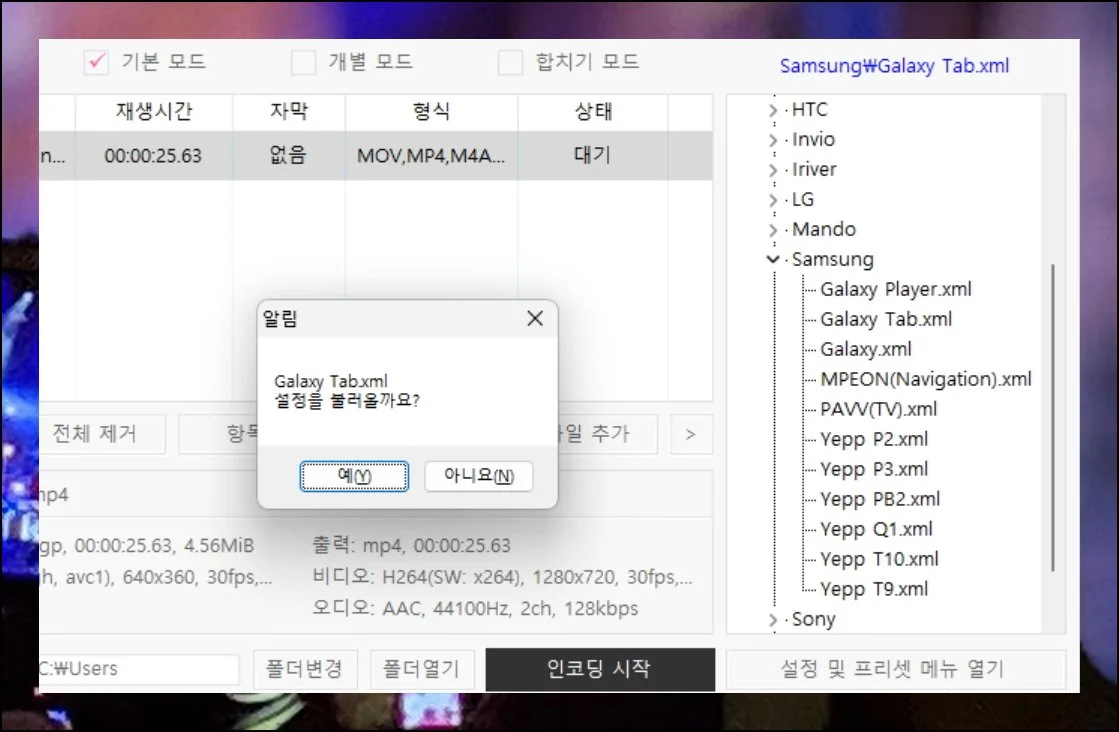Close the 알림 dialog with X

535,319
